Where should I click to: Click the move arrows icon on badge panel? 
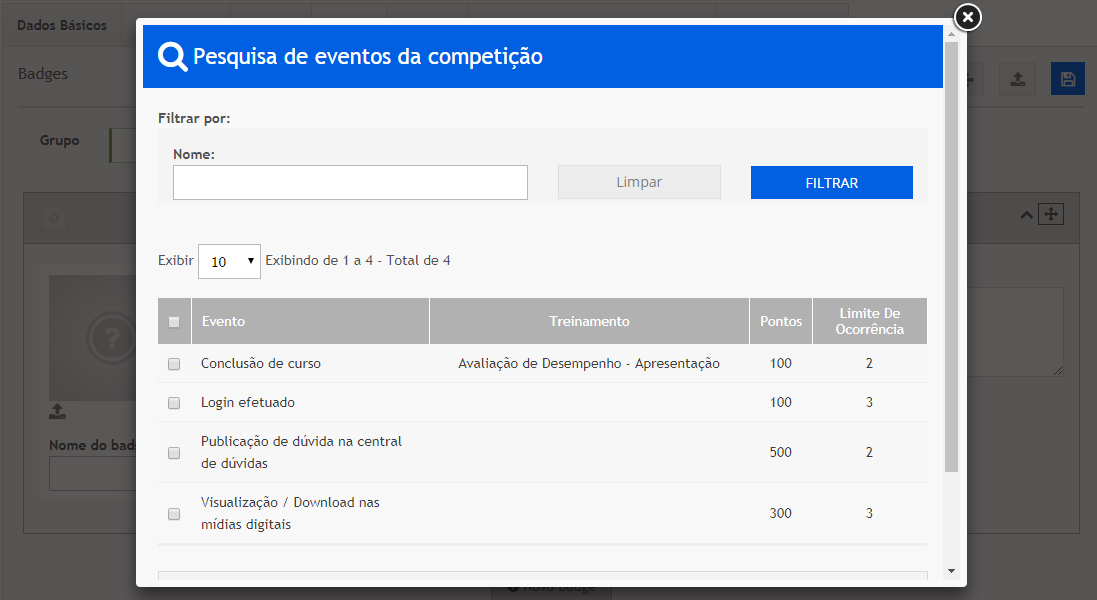1050,214
